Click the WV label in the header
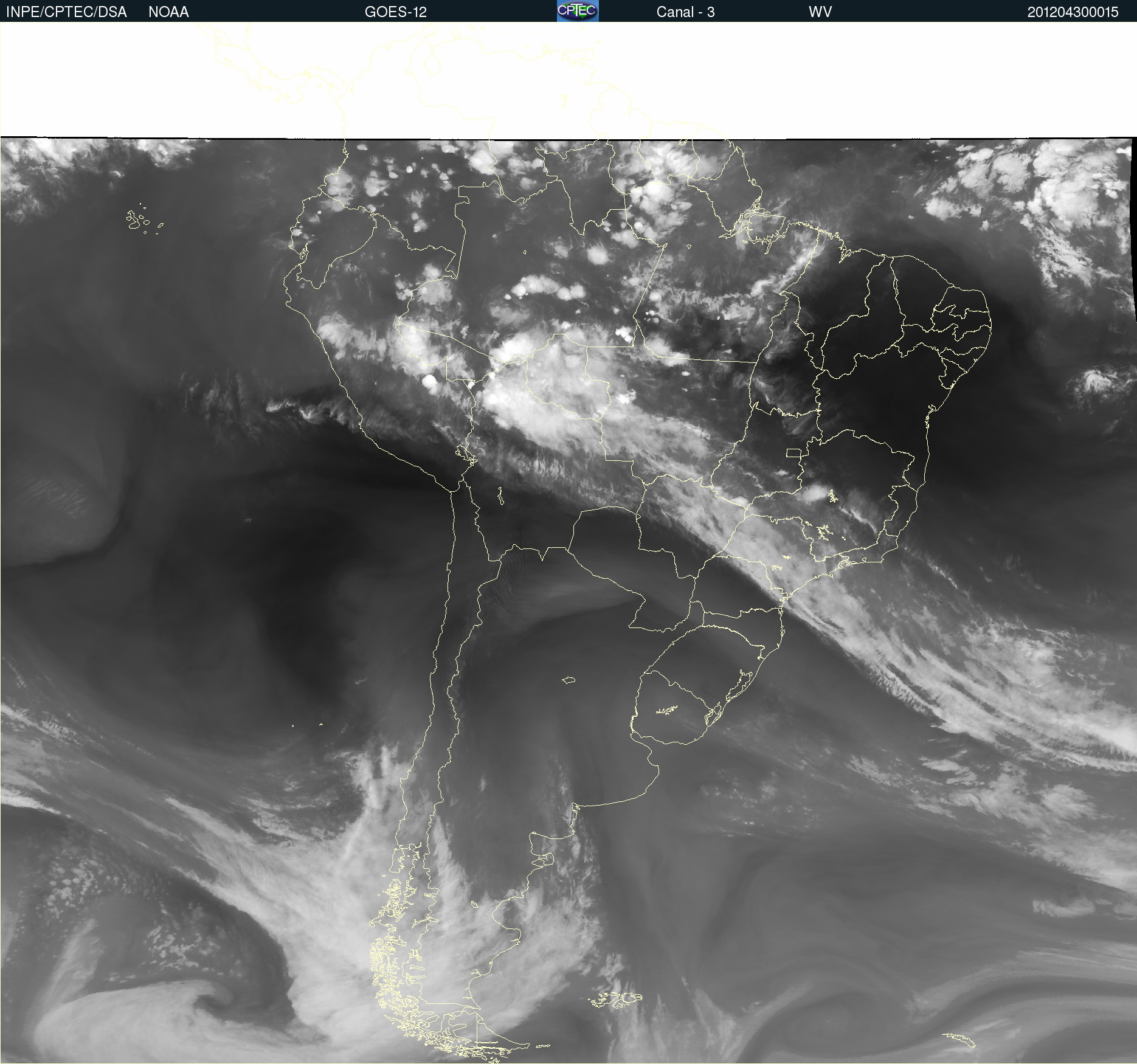Screen dimensions: 1137x1064 [x=820, y=12]
